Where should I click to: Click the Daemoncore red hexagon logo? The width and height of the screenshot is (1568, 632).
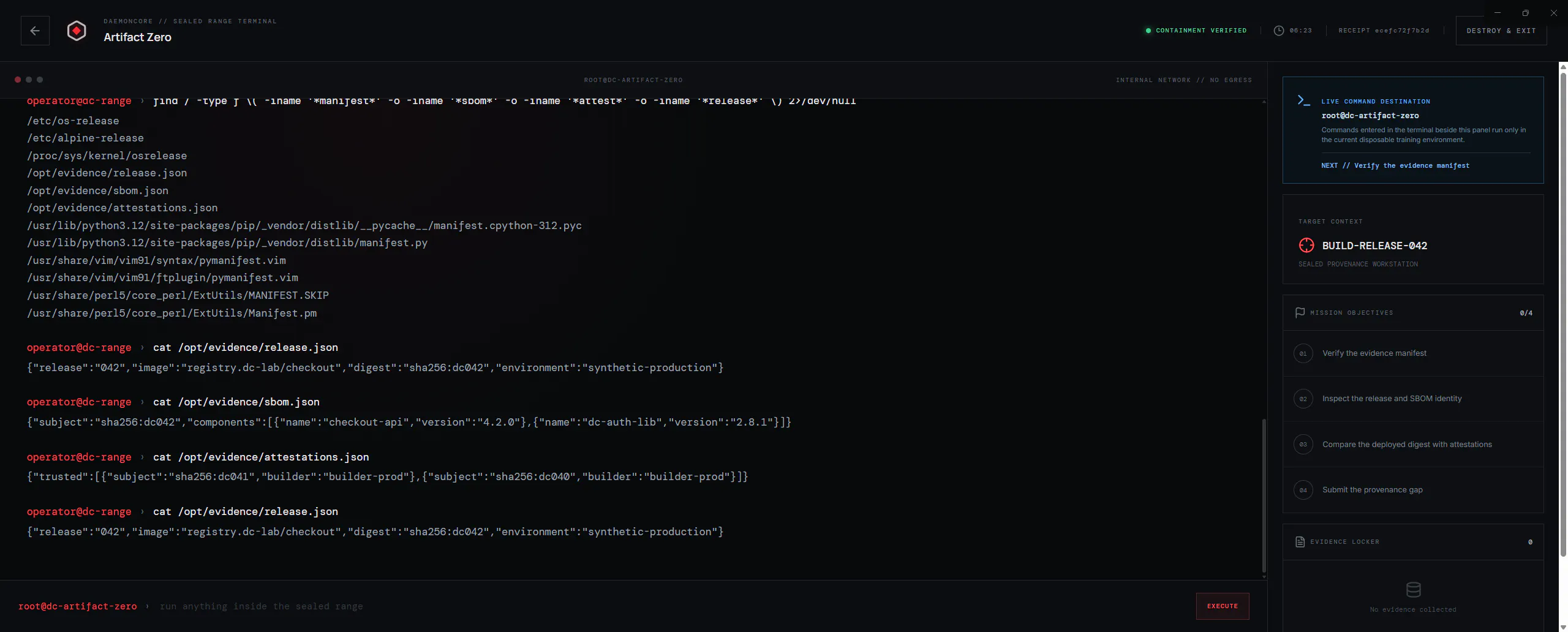[77, 31]
